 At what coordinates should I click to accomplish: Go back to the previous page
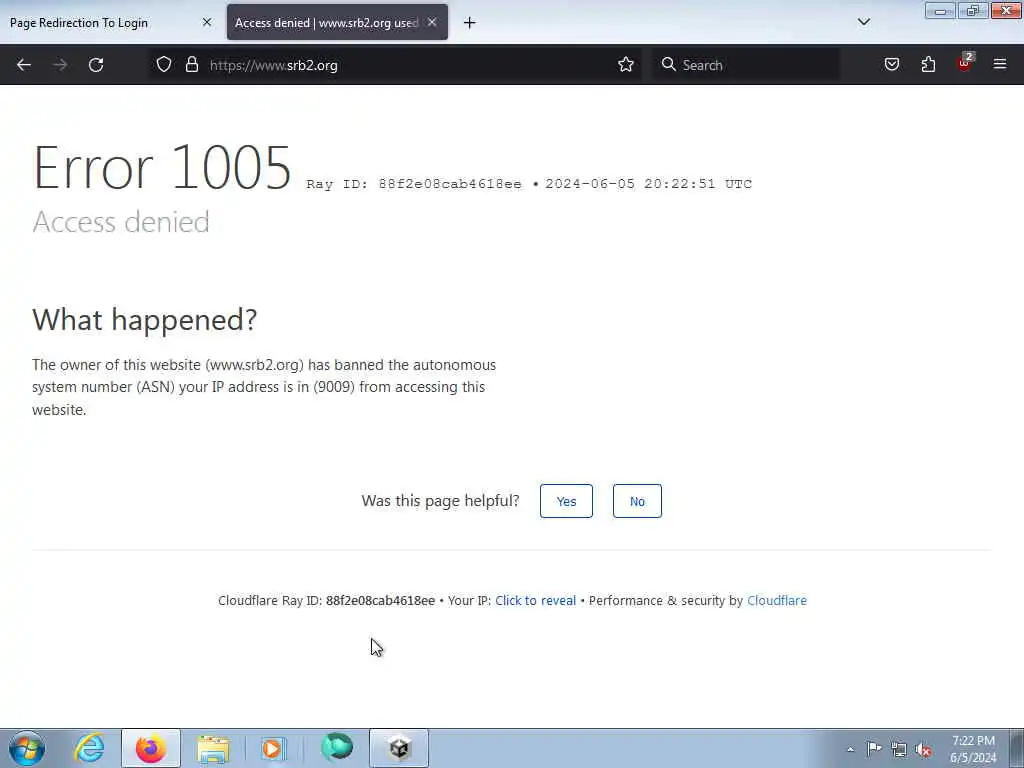(24, 65)
